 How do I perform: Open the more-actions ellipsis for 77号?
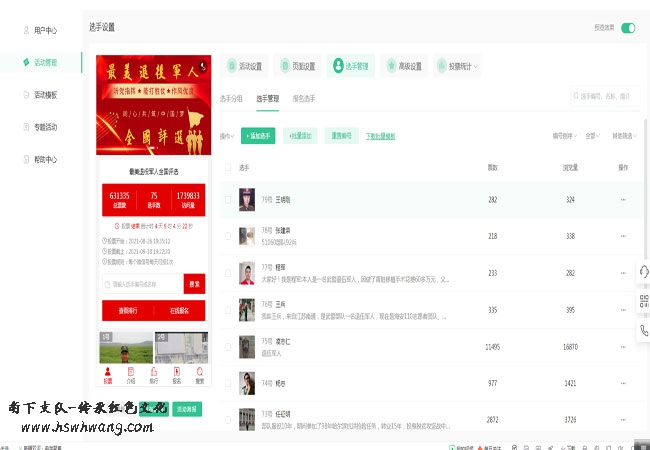point(623,273)
